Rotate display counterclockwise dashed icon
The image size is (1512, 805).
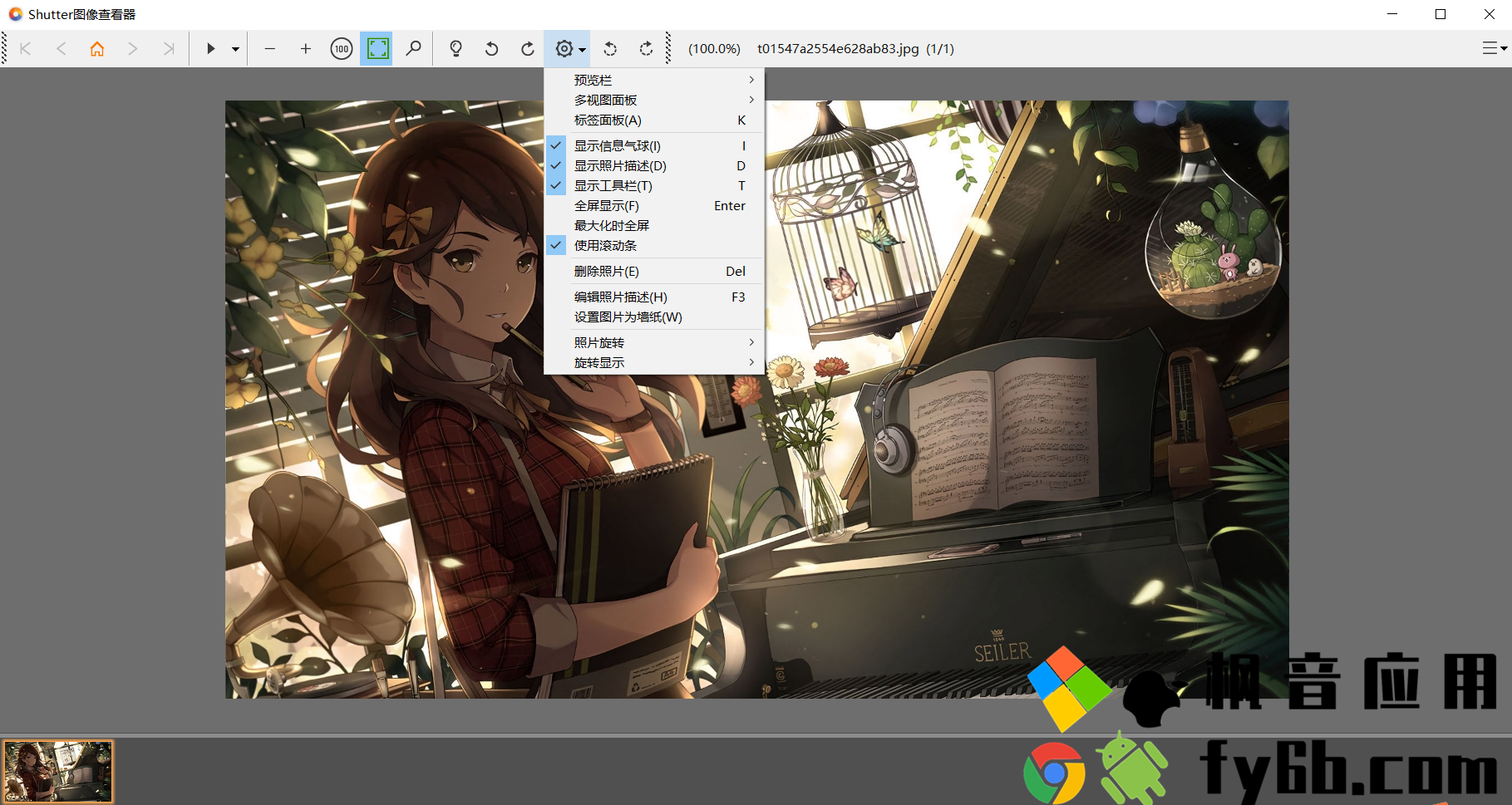coord(610,49)
